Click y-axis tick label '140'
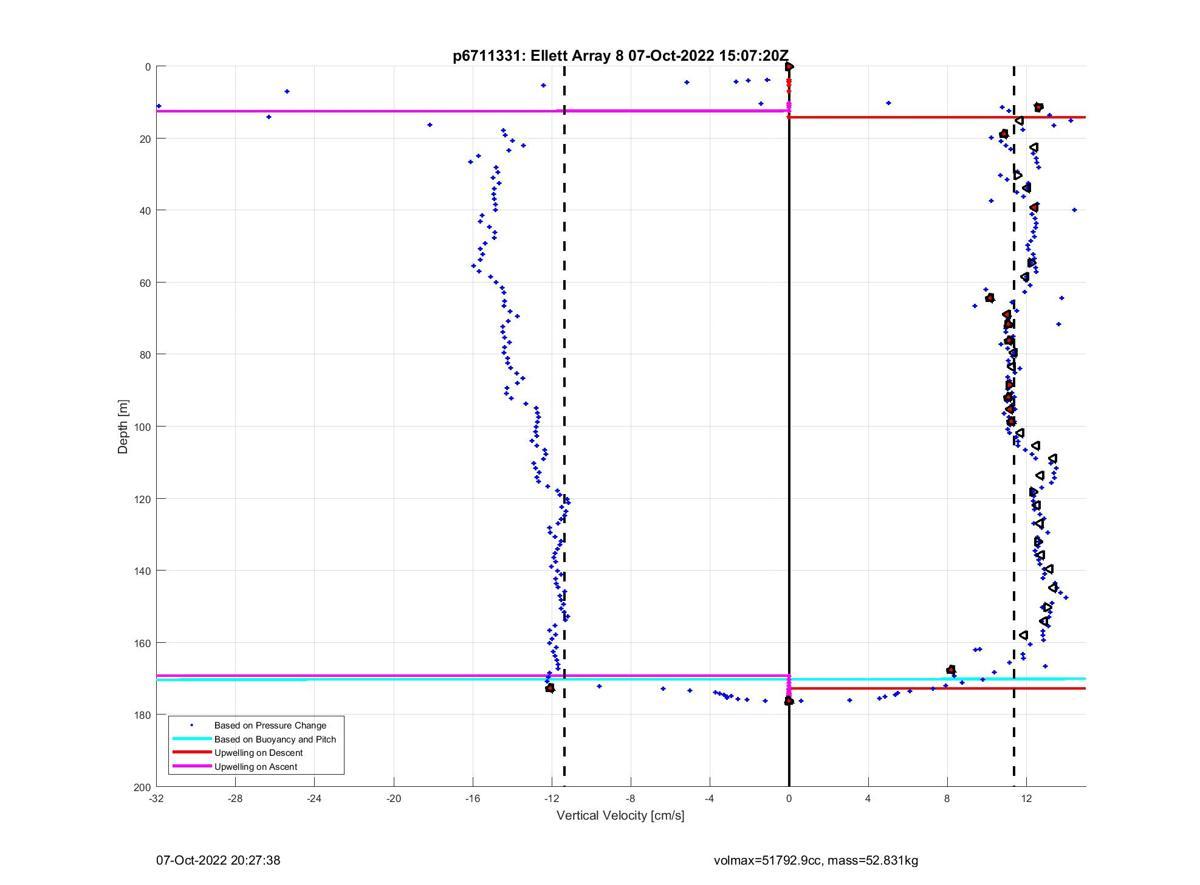Screen dimensions: 1200x885 (x=142, y=571)
